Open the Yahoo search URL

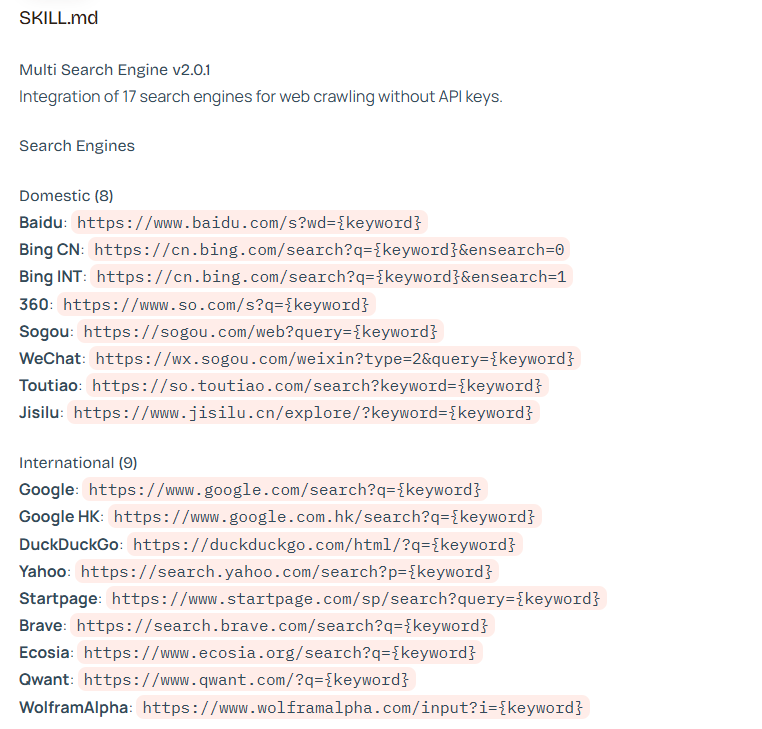286,571
